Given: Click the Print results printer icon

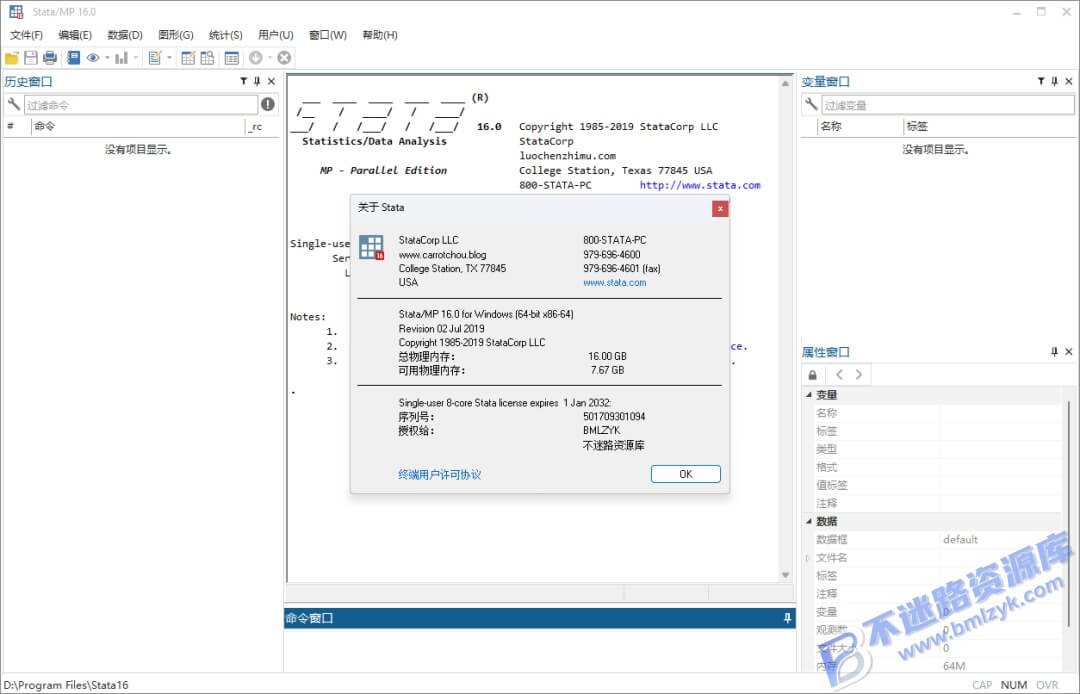Looking at the screenshot, I should point(50,59).
